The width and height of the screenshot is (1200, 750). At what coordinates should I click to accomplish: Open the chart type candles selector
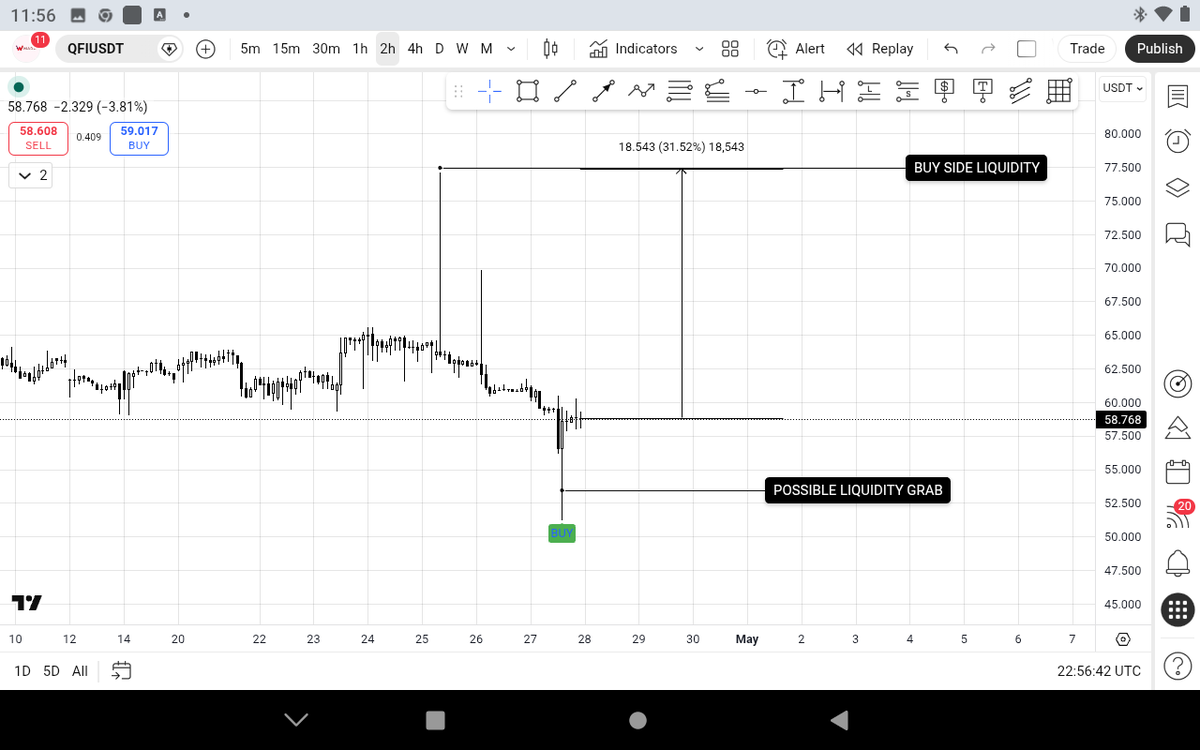pyautogui.click(x=550, y=48)
